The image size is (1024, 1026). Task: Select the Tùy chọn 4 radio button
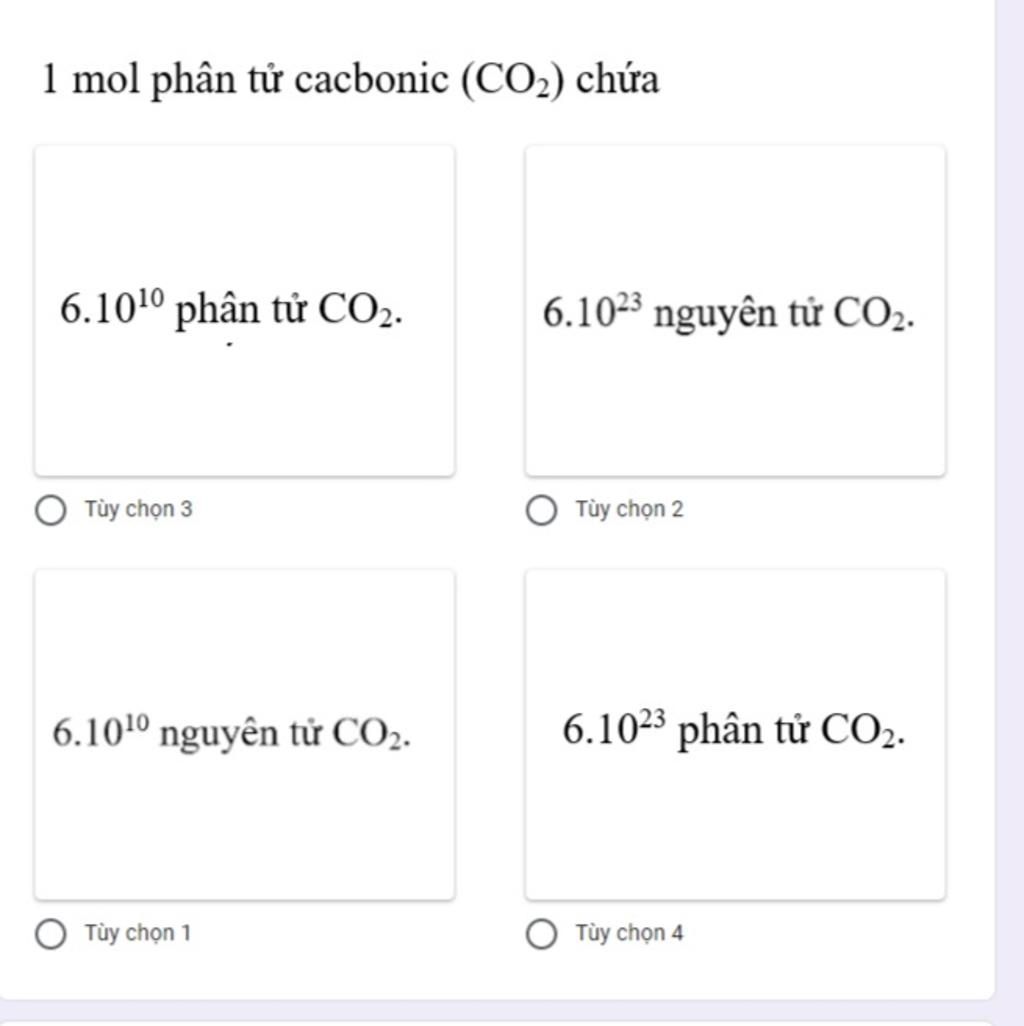(x=541, y=934)
